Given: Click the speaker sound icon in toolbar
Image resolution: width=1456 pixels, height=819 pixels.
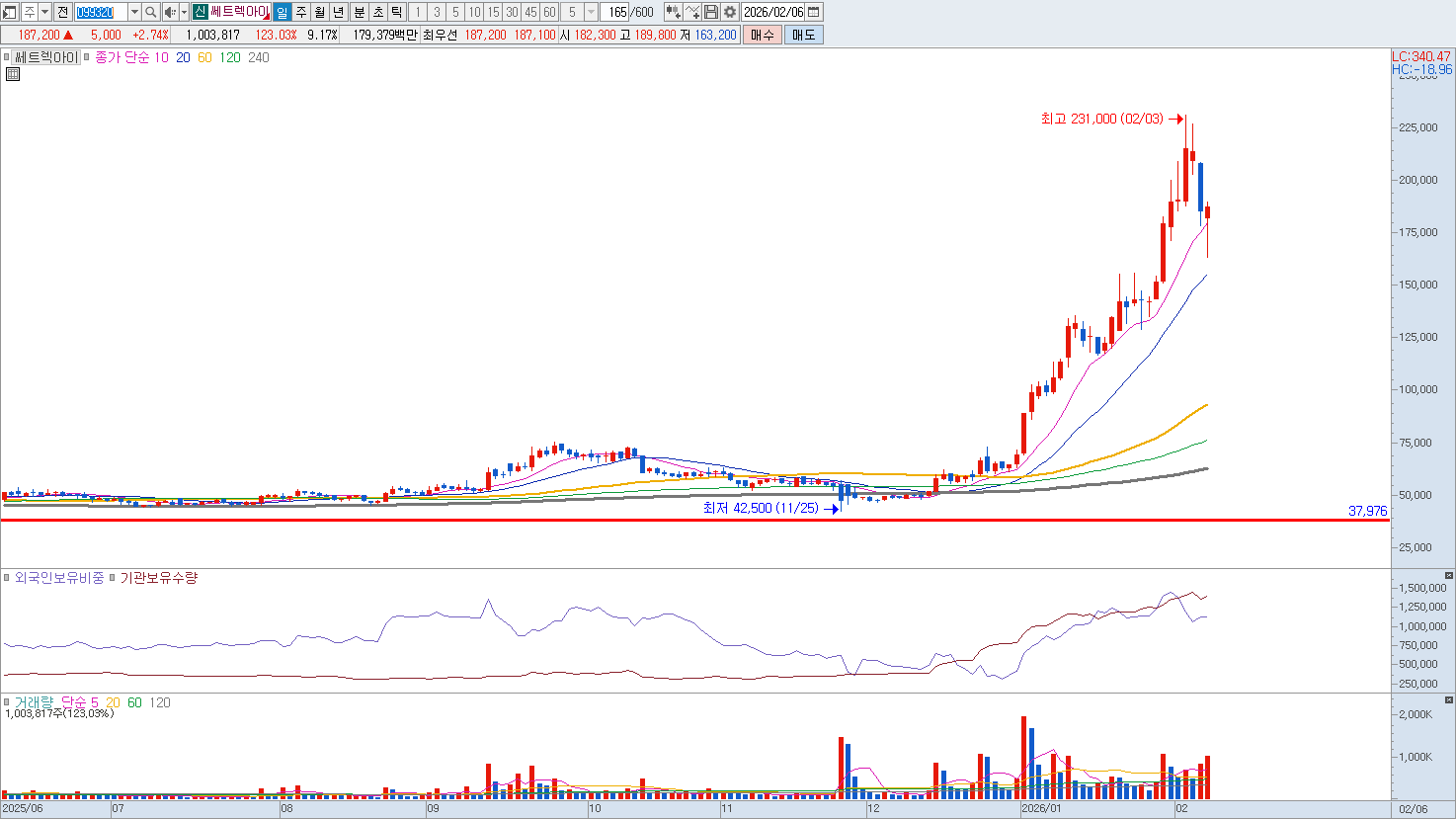Looking at the screenshot, I should pos(169,12).
